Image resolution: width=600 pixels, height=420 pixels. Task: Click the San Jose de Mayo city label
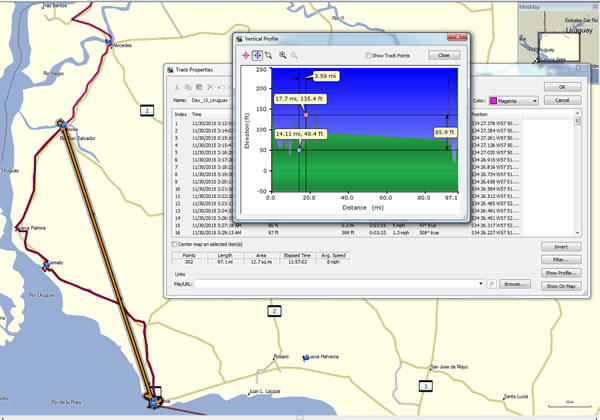click(449, 367)
